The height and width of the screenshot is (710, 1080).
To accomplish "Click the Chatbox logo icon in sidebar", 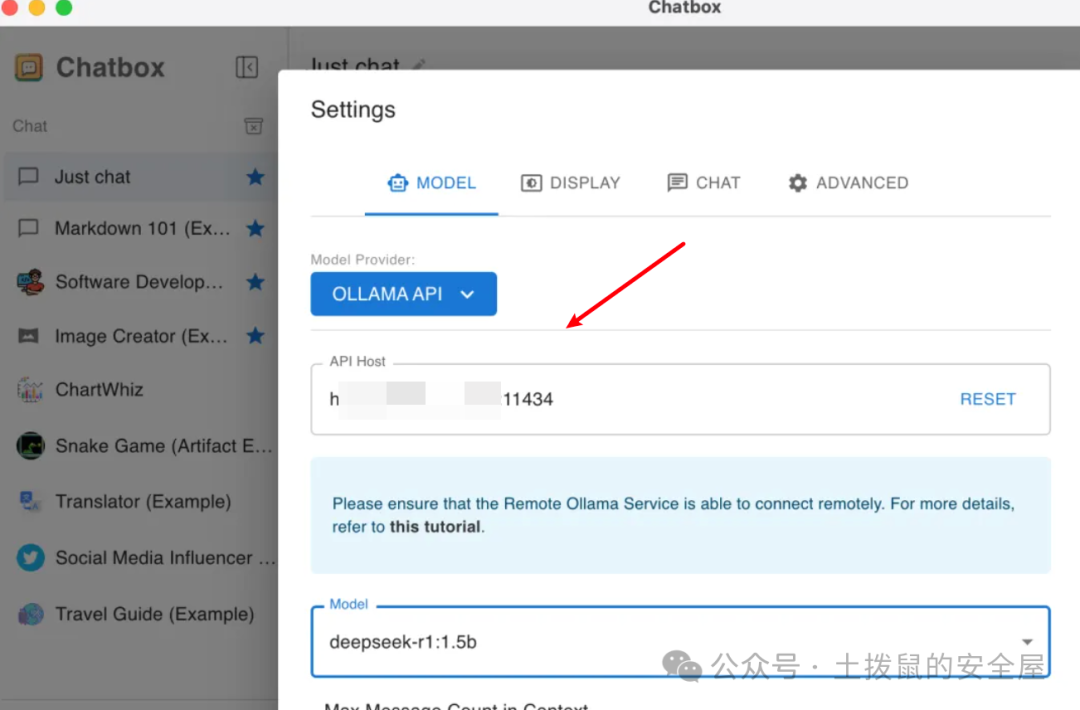I will coord(29,67).
